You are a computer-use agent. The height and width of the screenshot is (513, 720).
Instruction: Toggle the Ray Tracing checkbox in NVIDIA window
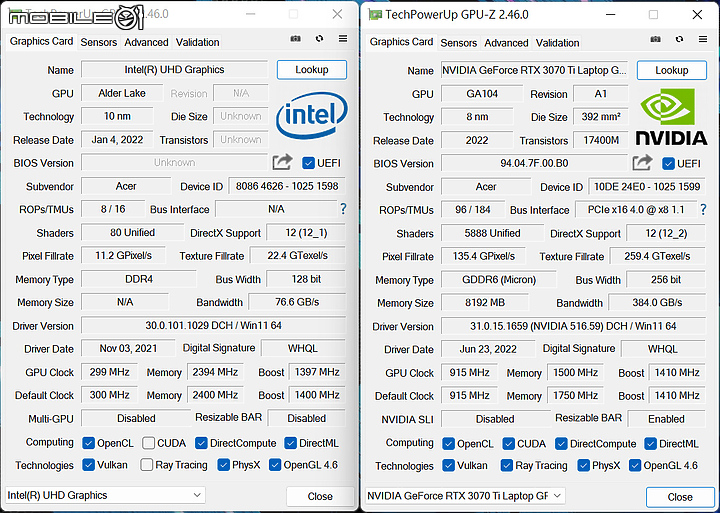point(506,465)
